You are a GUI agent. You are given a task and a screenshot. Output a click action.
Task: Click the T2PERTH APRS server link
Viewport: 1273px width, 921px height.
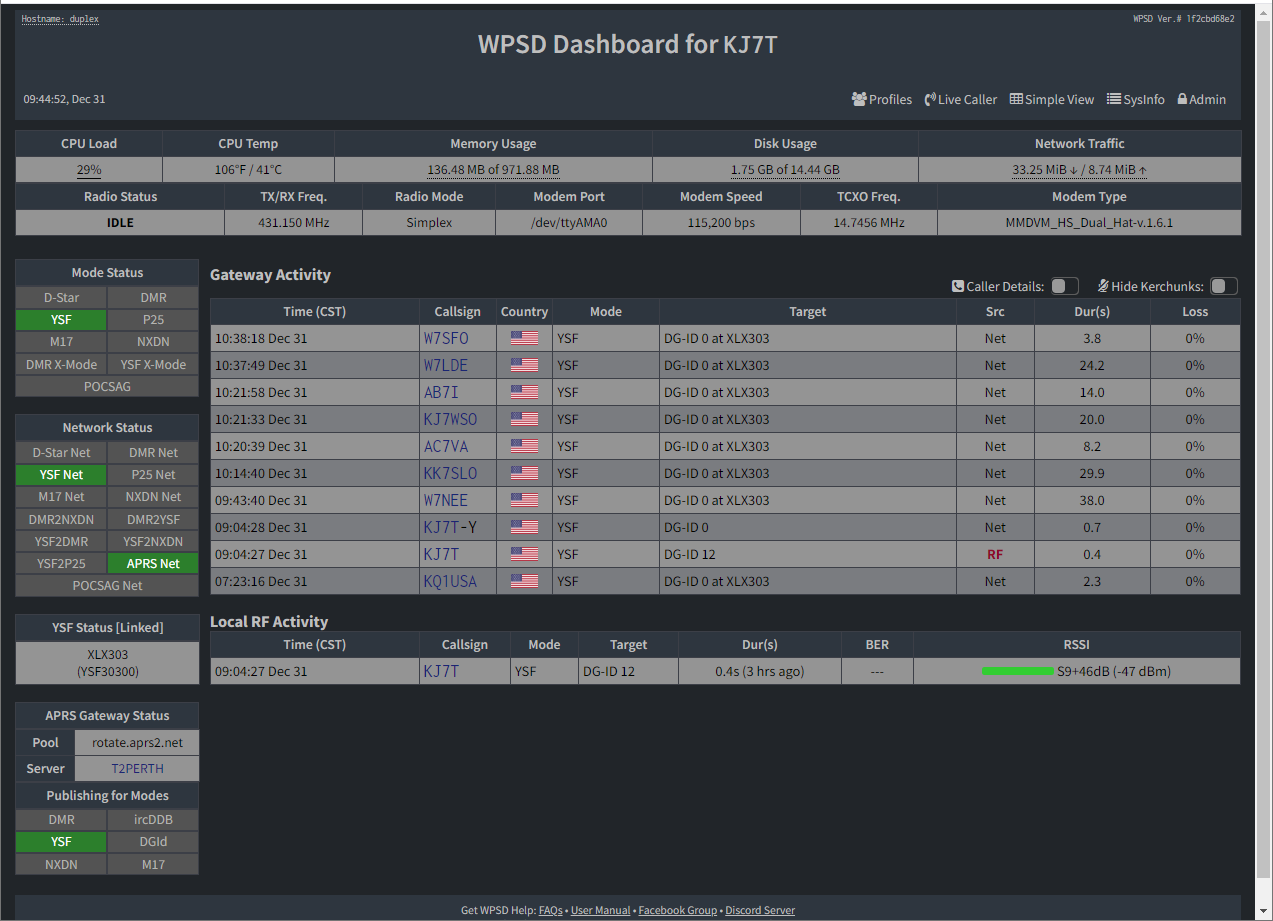[137, 769]
